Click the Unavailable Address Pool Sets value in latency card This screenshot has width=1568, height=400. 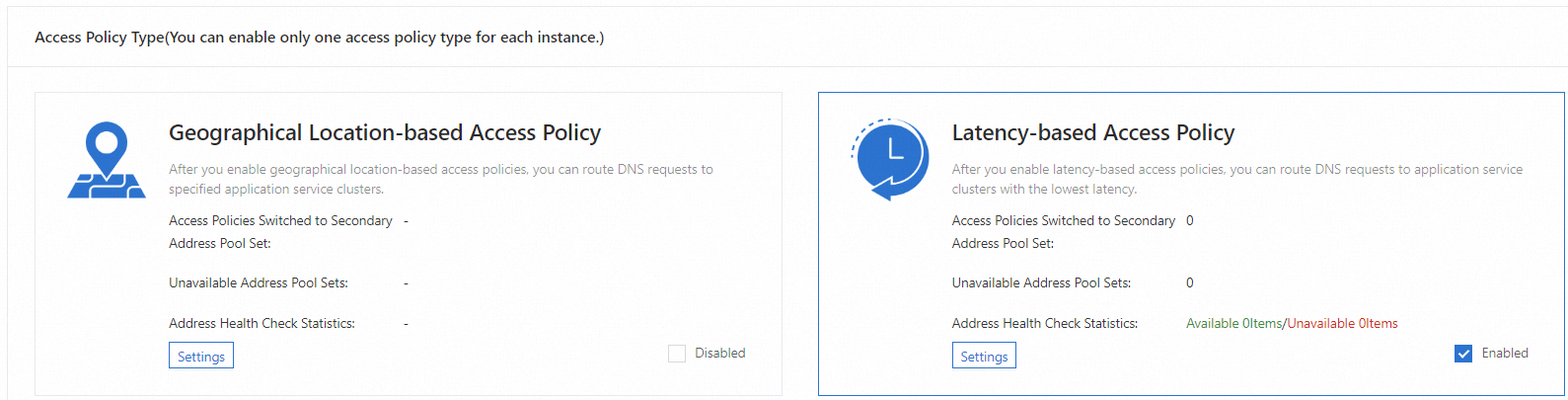1189,282
